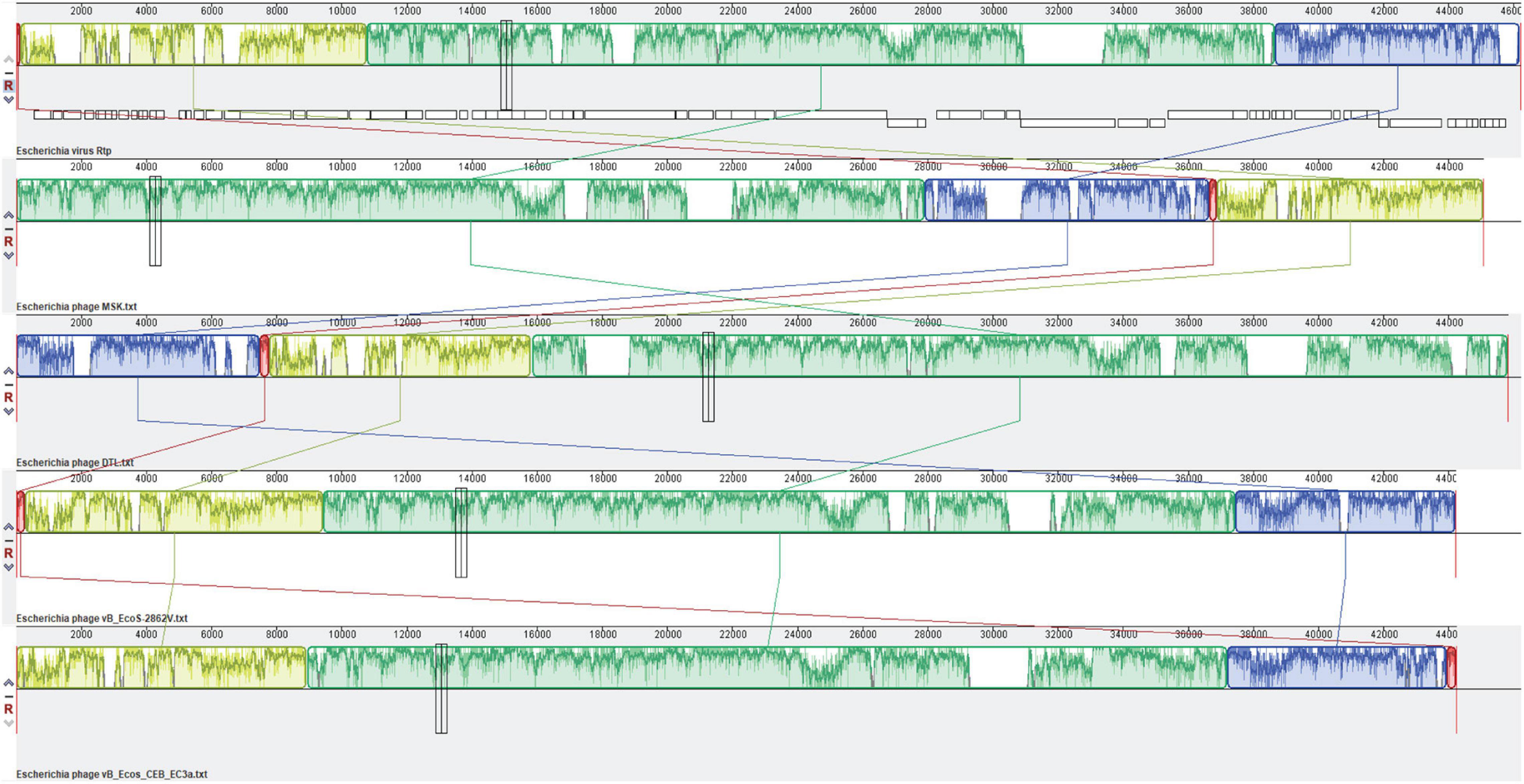Image resolution: width=1524 pixels, height=784 pixels.
Task: Set Escherichia virus Rtp as reference genome
Action: (x=8, y=86)
